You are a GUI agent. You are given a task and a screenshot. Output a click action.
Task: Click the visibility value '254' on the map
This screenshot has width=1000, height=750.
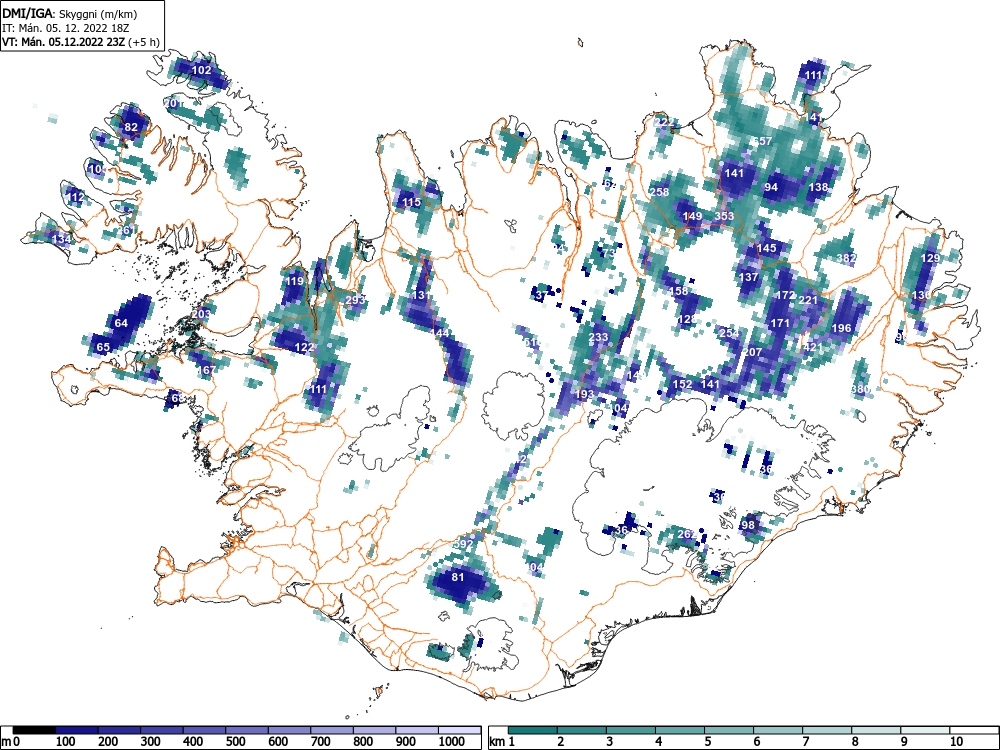(x=729, y=333)
